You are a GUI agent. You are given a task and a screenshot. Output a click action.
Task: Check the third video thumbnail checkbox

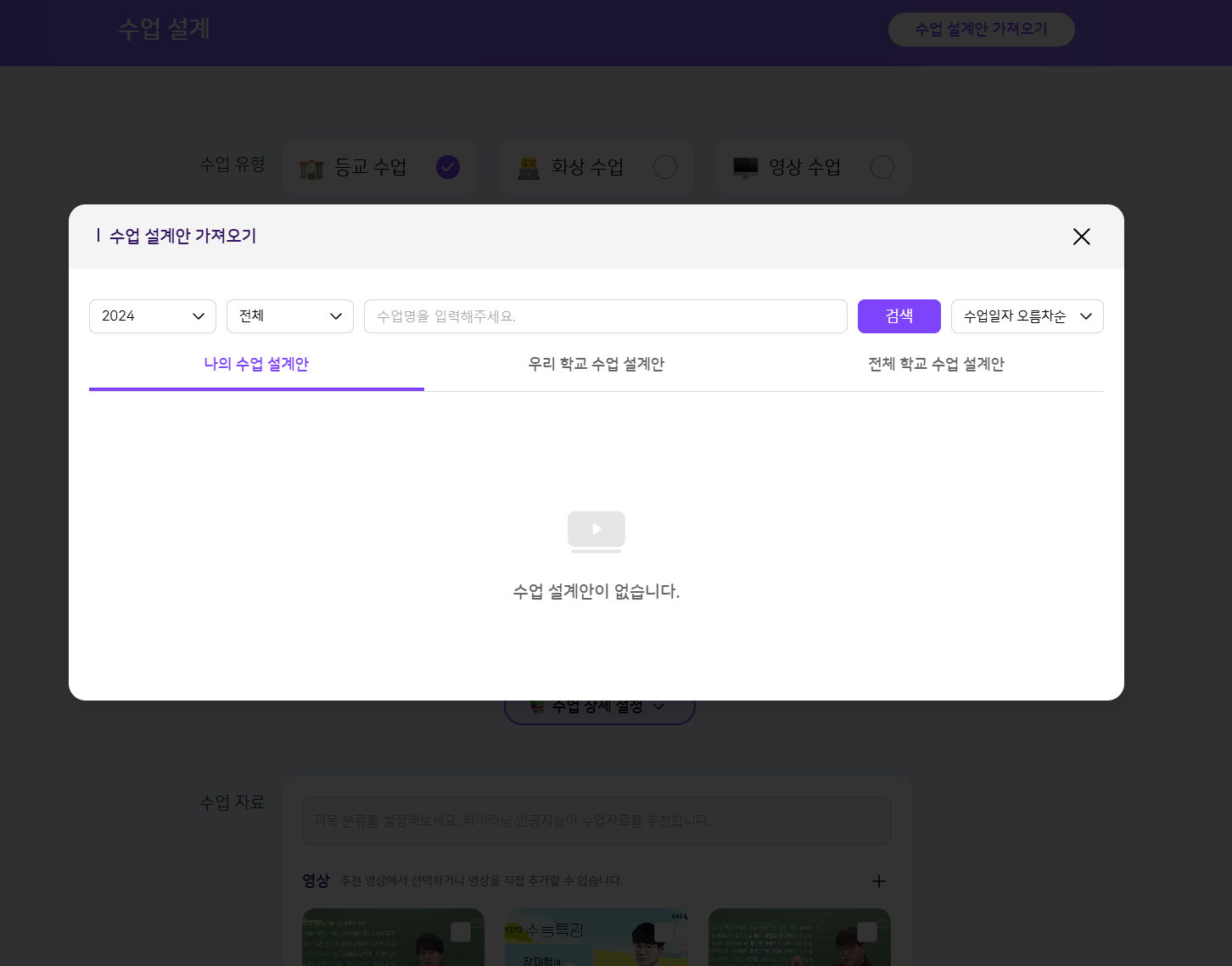tap(867, 932)
